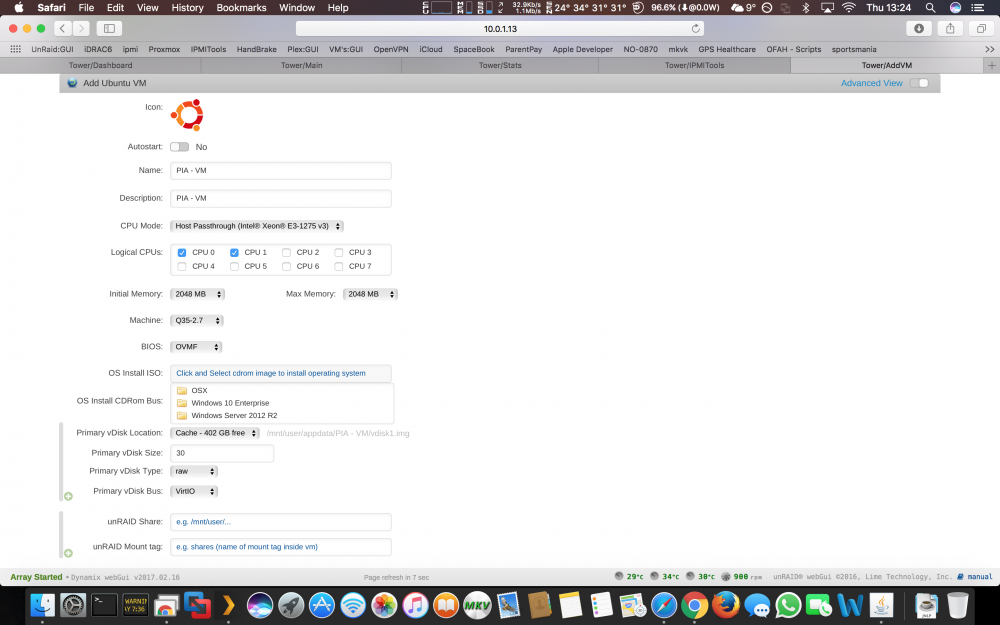Click the VM Name input field
This screenshot has height=625, width=1000.
point(281,170)
